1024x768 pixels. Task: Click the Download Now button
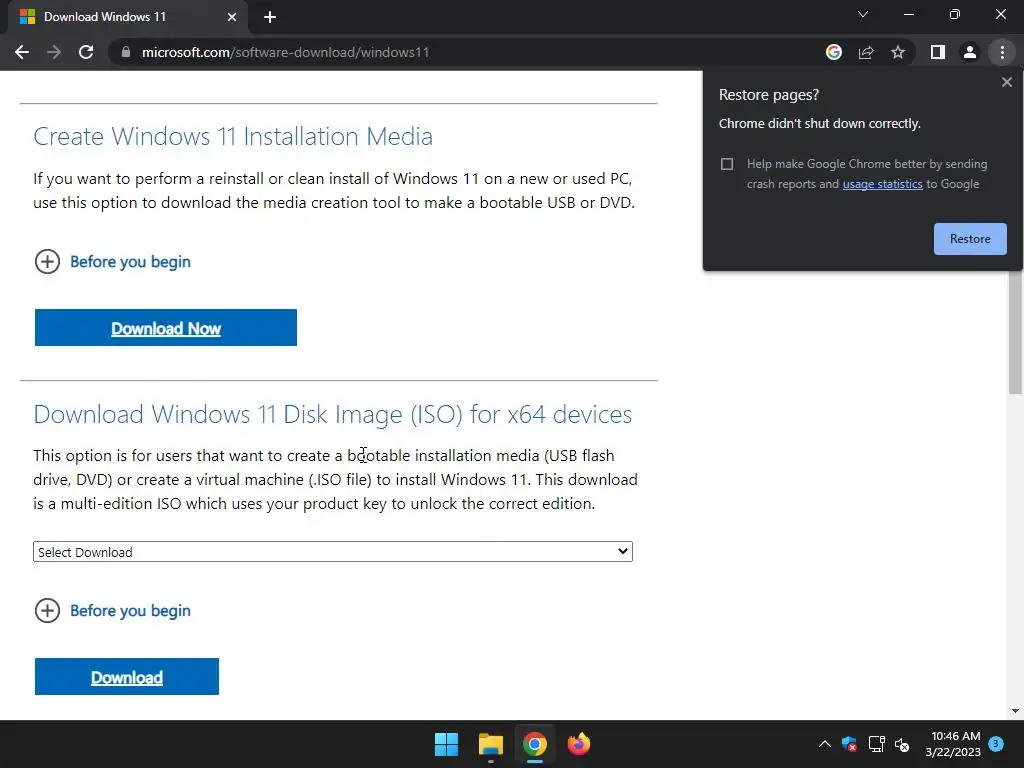click(166, 328)
